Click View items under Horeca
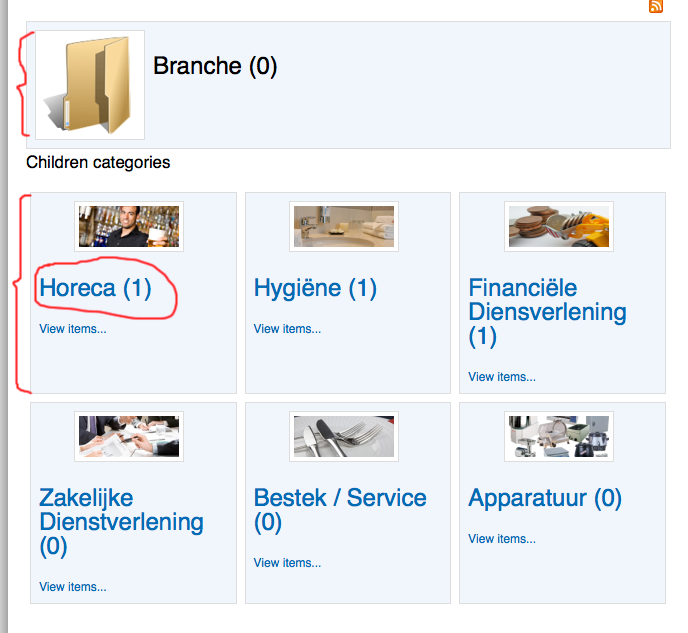This screenshot has height=633, width=688. (73, 329)
